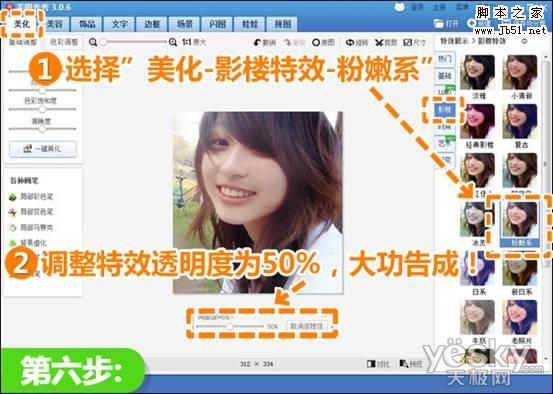
Task: Click the 一键美化 button
Action: 43,149
